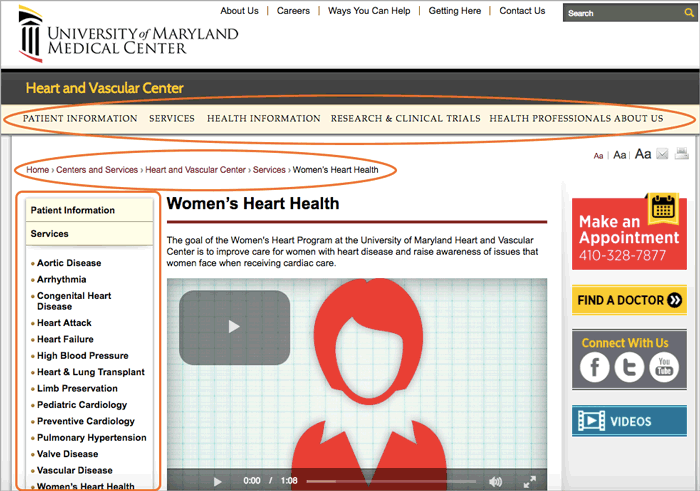This screenshot has width=700, height=491.
Task: Print page using printer icon
Action: pos(682,154)
